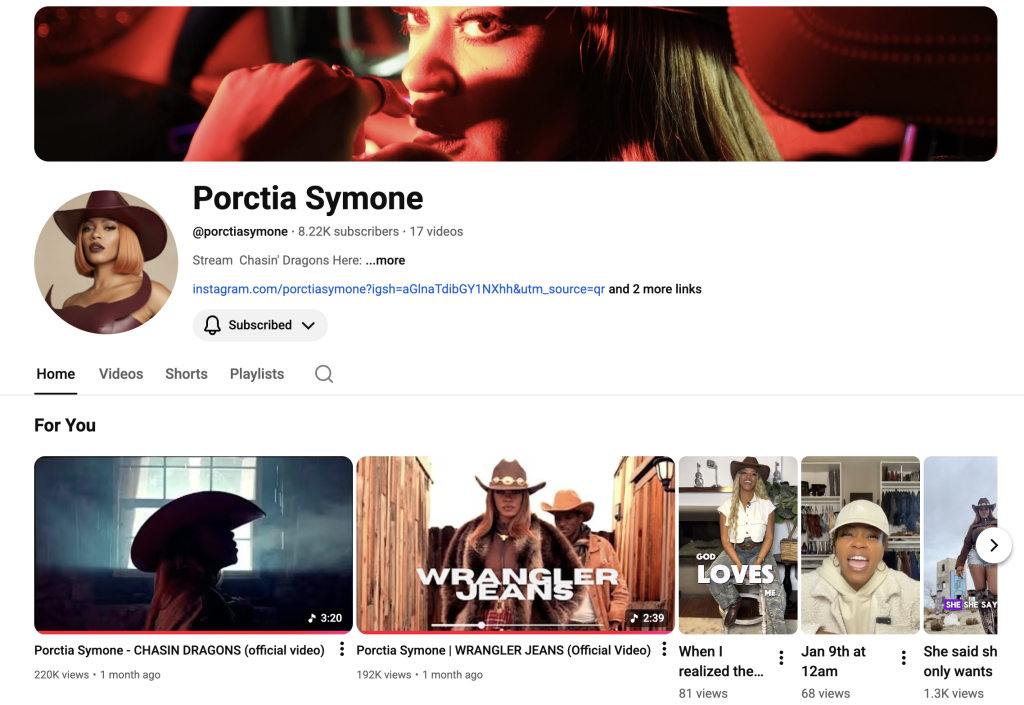The height and width of the screenshot is (705, 1024).
Task: Open the Shorts tab
Action: (186, 373)
